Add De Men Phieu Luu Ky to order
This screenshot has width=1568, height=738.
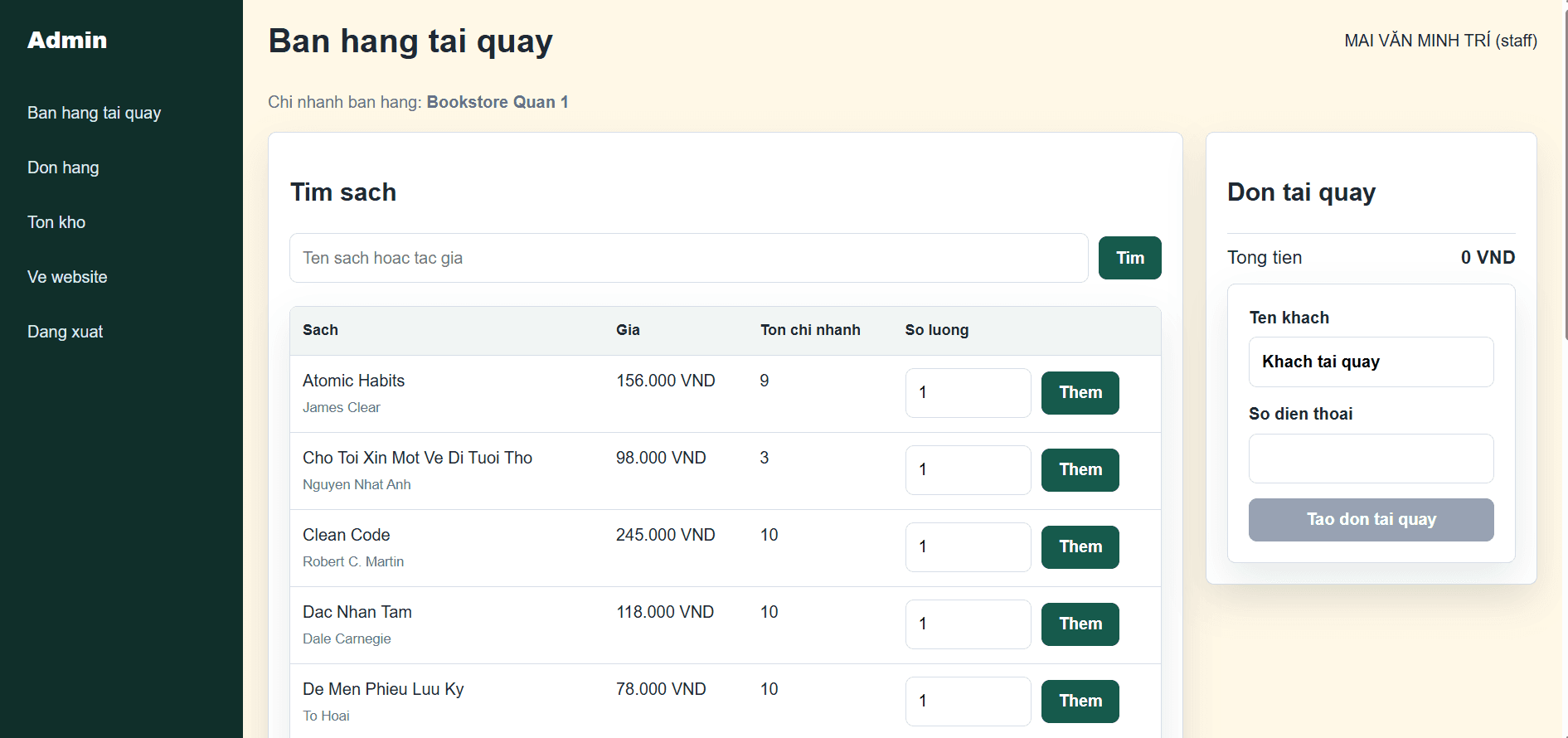1080,702
